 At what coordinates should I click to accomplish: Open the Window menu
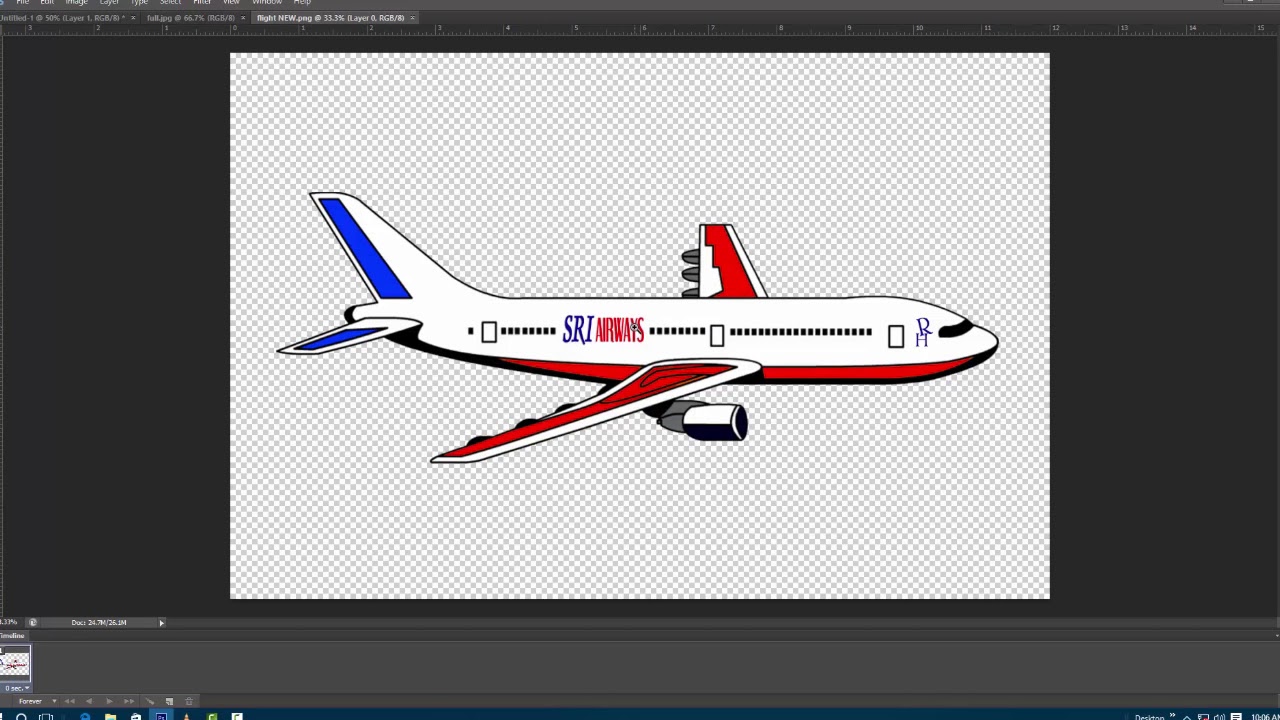(x=266, y=2)
